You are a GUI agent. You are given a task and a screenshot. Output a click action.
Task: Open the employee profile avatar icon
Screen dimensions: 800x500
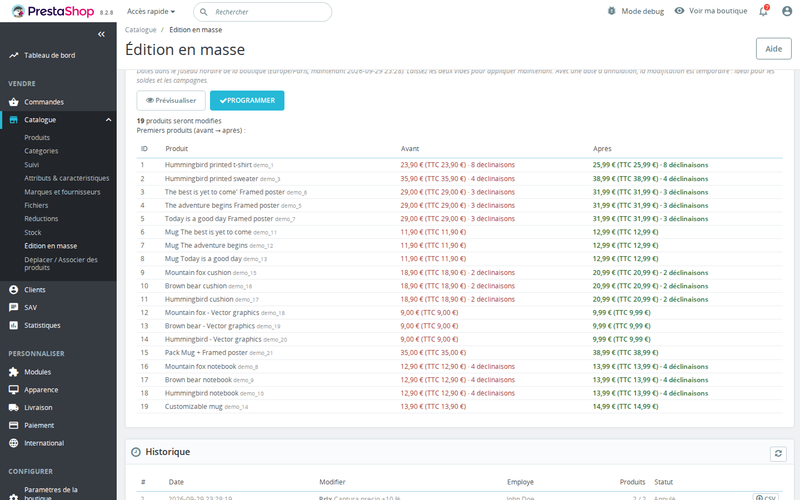[787, 11]
